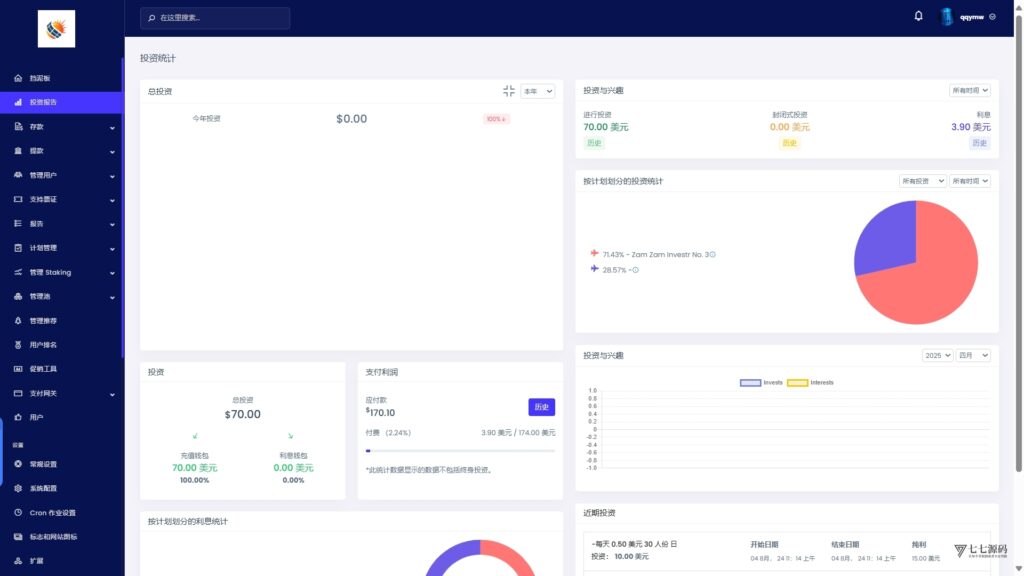Open the 提款 bank building icon
This screenshot has width=1024, height=576.
pos(18,150)
